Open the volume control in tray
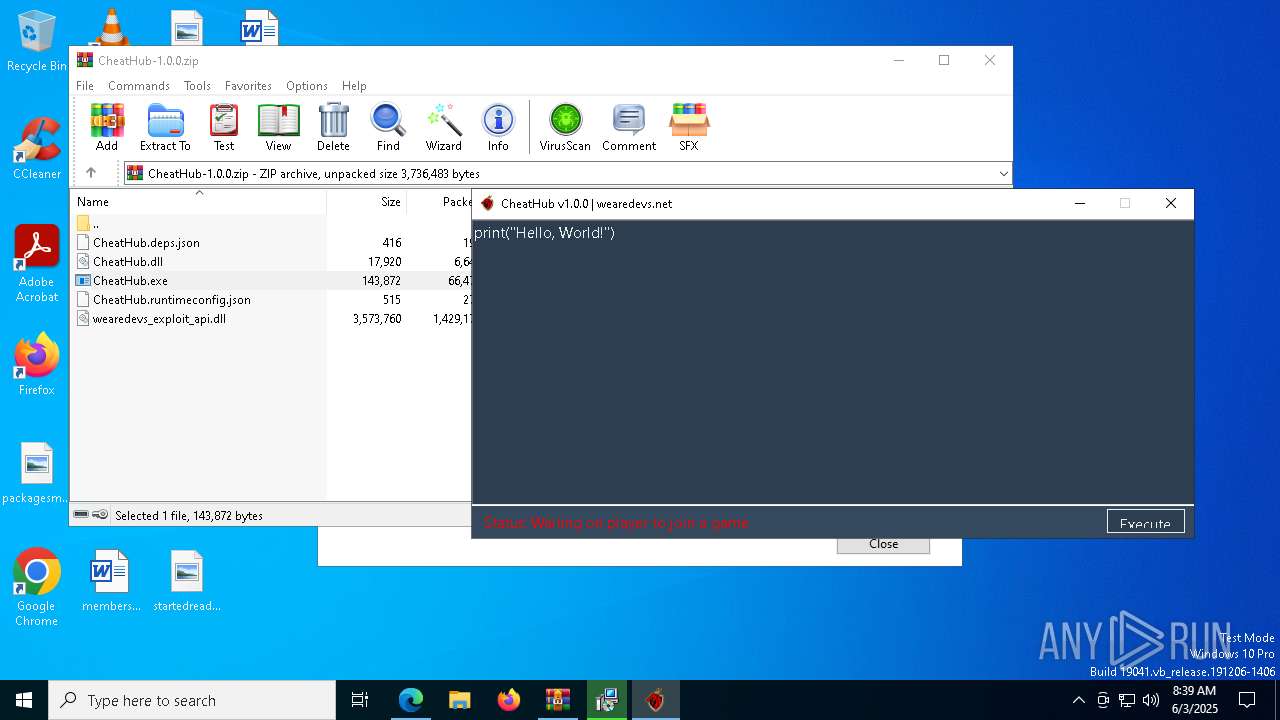This screenshot has width=1280, height=720. (x=1151, y=700)
